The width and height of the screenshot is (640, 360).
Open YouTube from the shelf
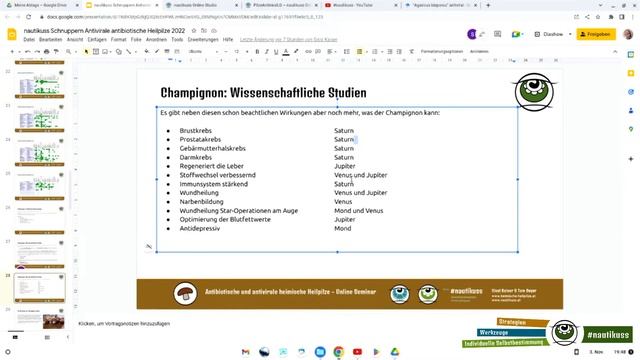[358, 352]
